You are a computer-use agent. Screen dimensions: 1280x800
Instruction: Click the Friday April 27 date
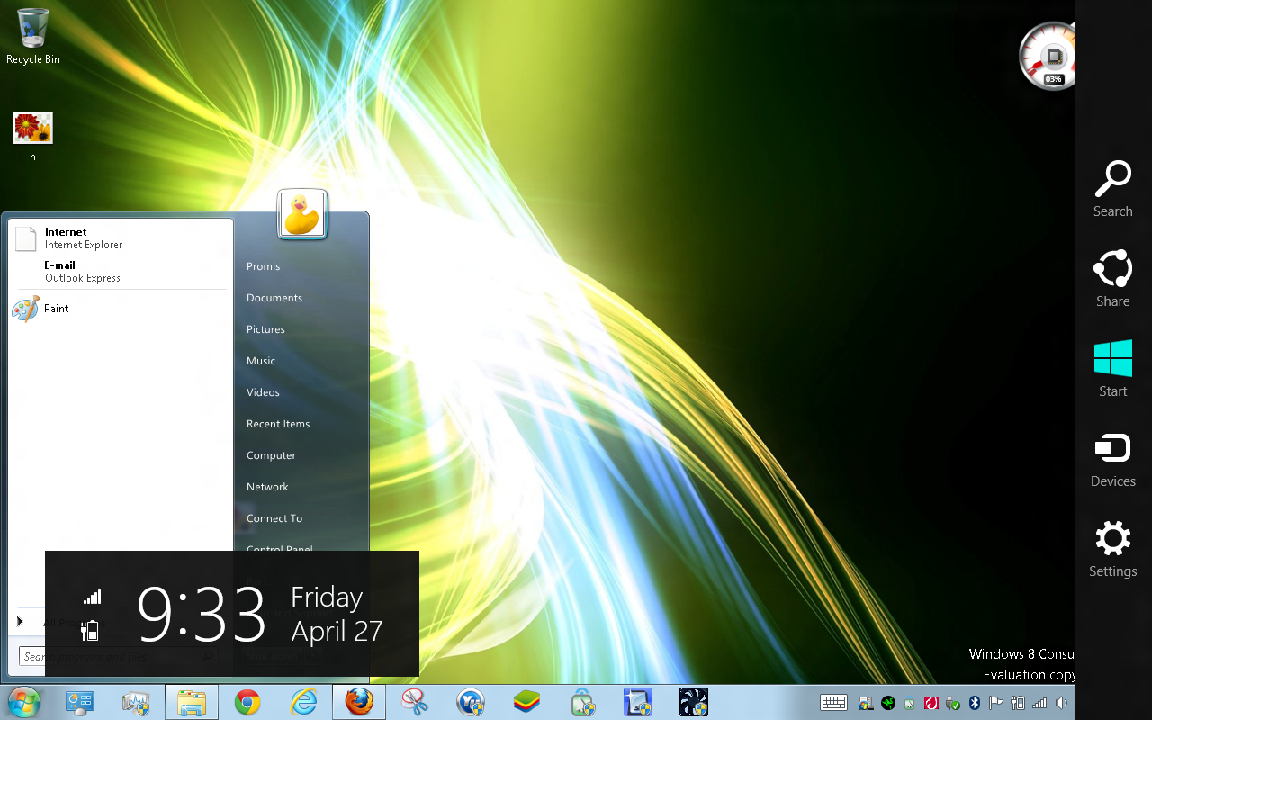click(x=337, y=614)
